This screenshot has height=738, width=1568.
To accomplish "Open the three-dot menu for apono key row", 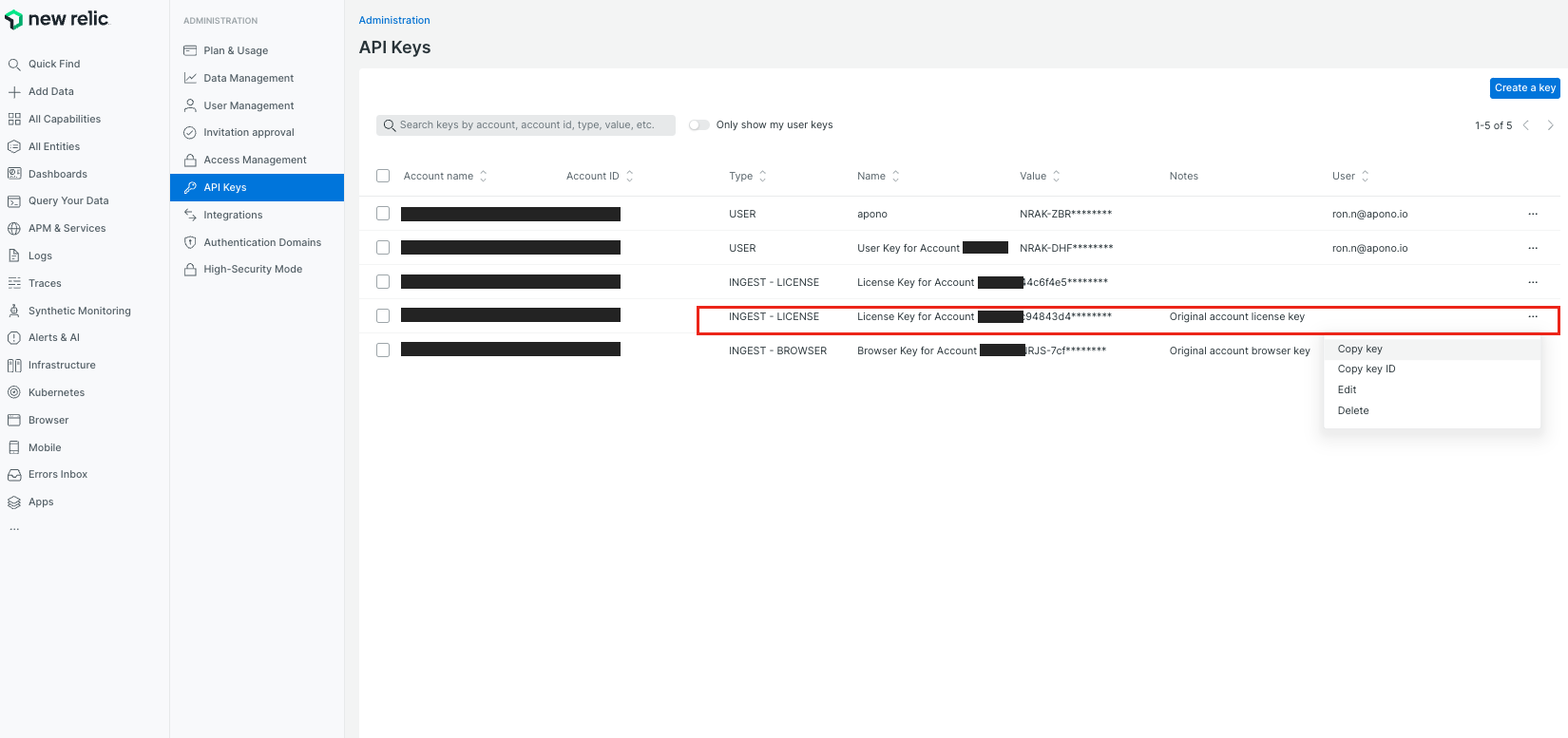I will 1532,214.
